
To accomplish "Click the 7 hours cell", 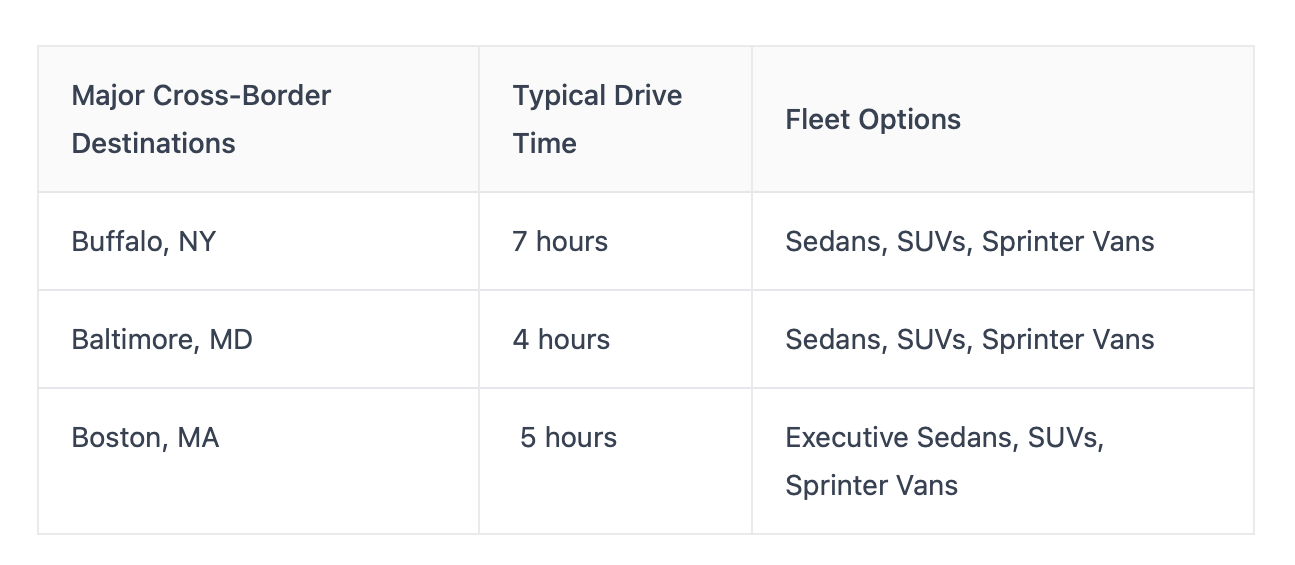I will click(560, 241).
